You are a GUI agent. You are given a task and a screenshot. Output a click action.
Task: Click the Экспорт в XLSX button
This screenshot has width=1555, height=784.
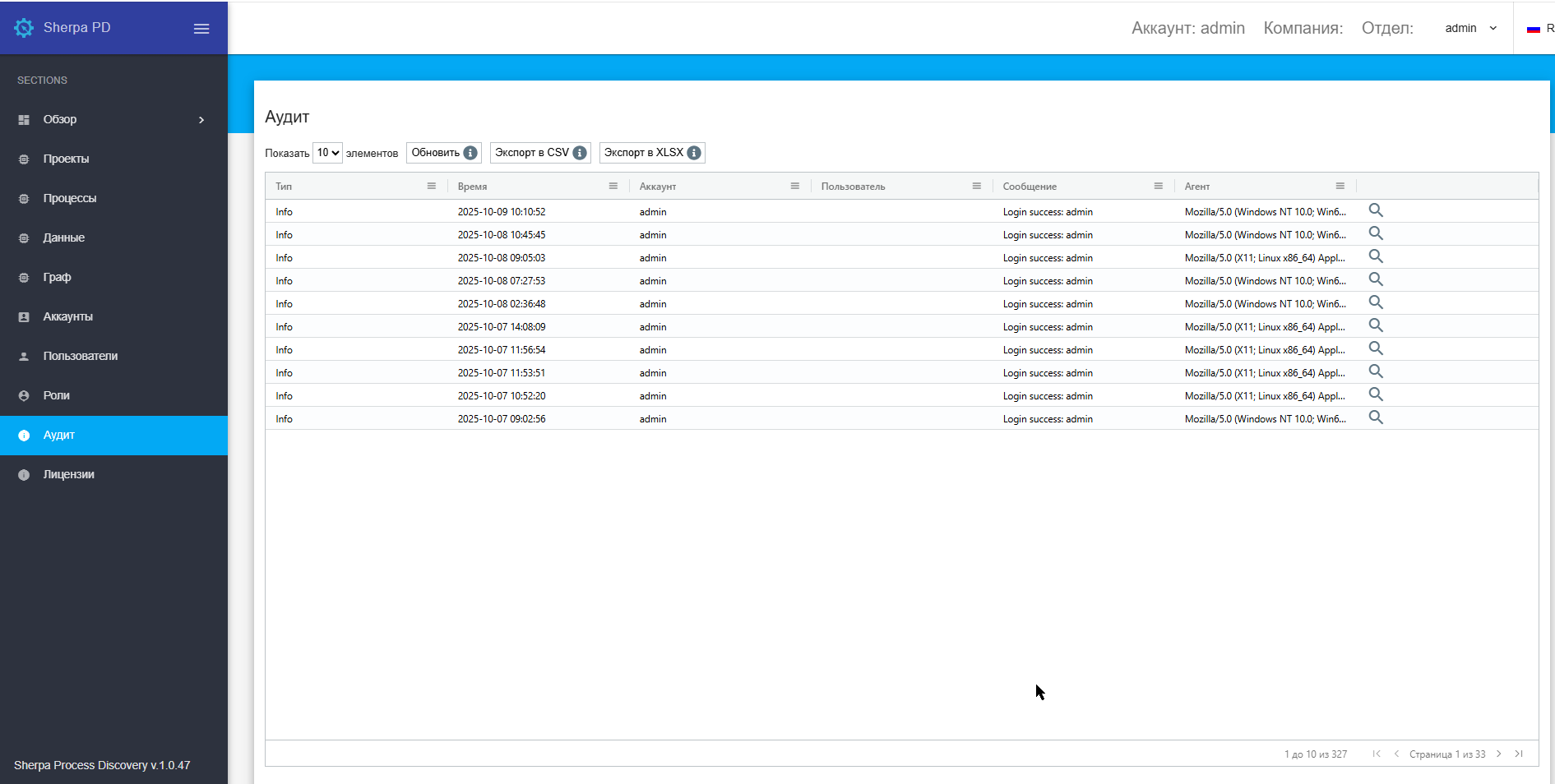point(652,153)
